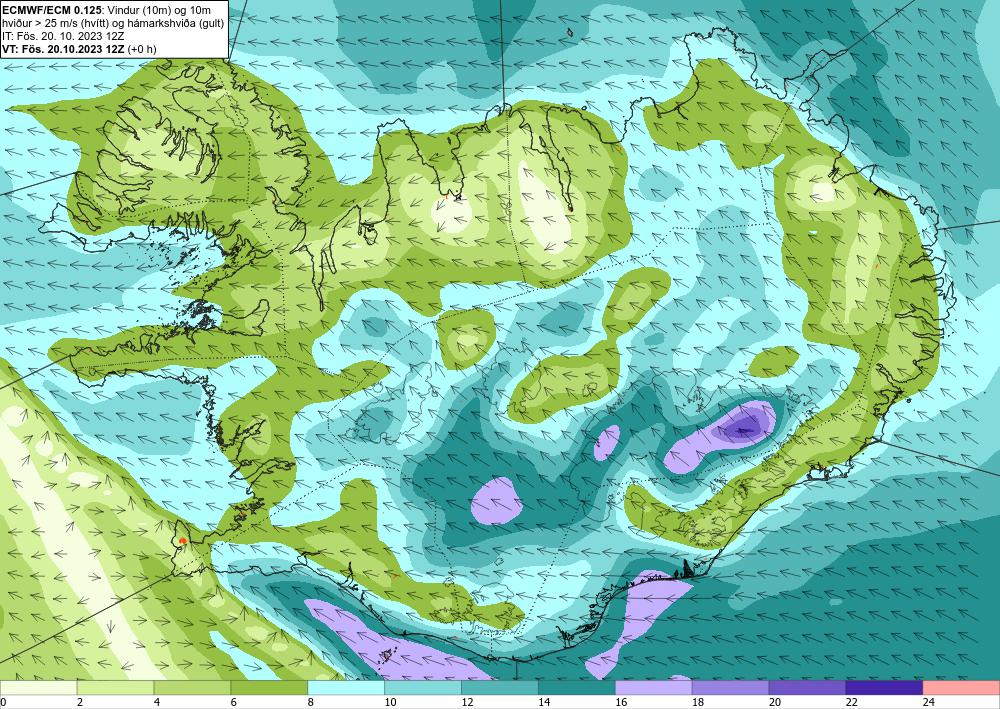Viewport: 1000px width, 709px height.
Task: Click the '2' label on the color scale
Action: point(80,703)
